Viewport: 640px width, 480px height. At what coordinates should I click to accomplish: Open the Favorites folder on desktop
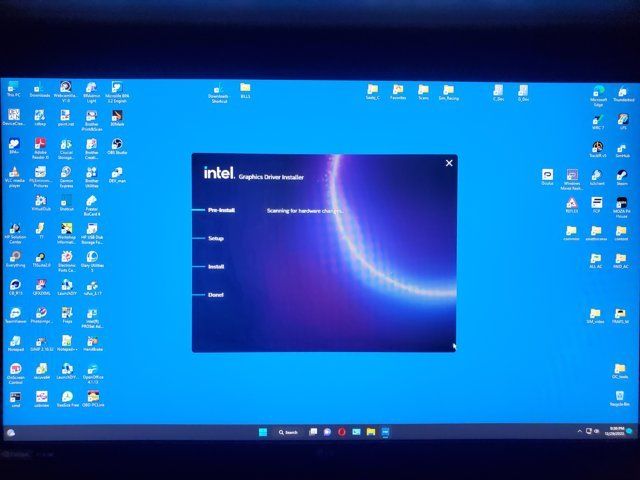point(398,93)
